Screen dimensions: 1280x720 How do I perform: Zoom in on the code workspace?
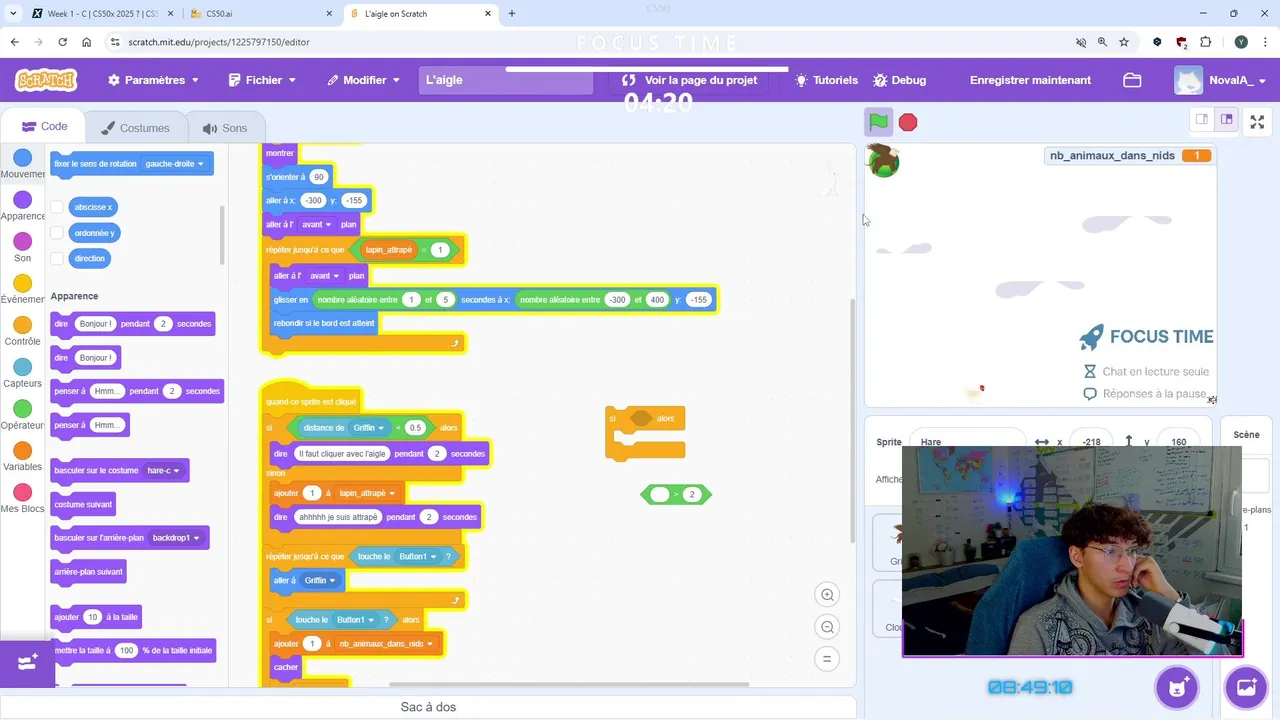[827, 595]
